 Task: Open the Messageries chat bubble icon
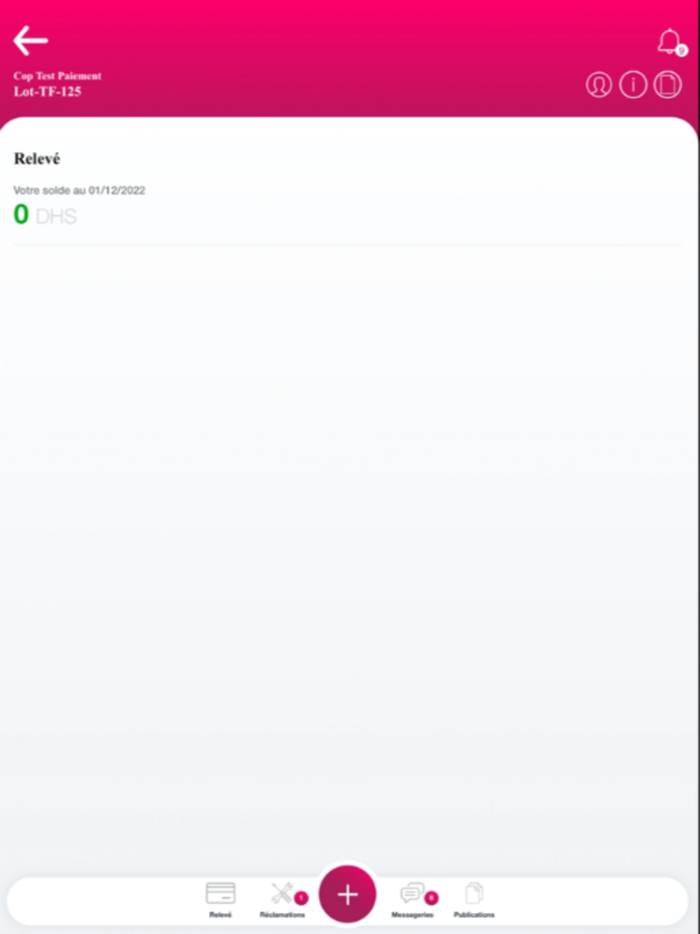(x=412, y=893)
